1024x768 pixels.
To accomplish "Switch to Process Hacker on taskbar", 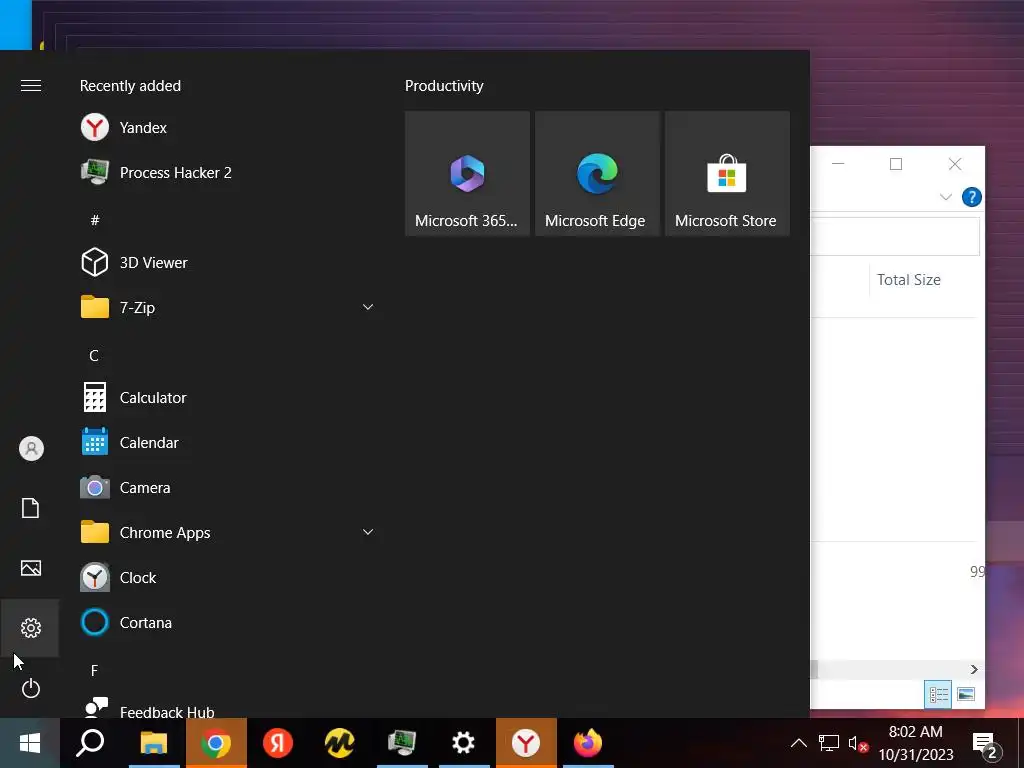I will [x=402, y=743].
